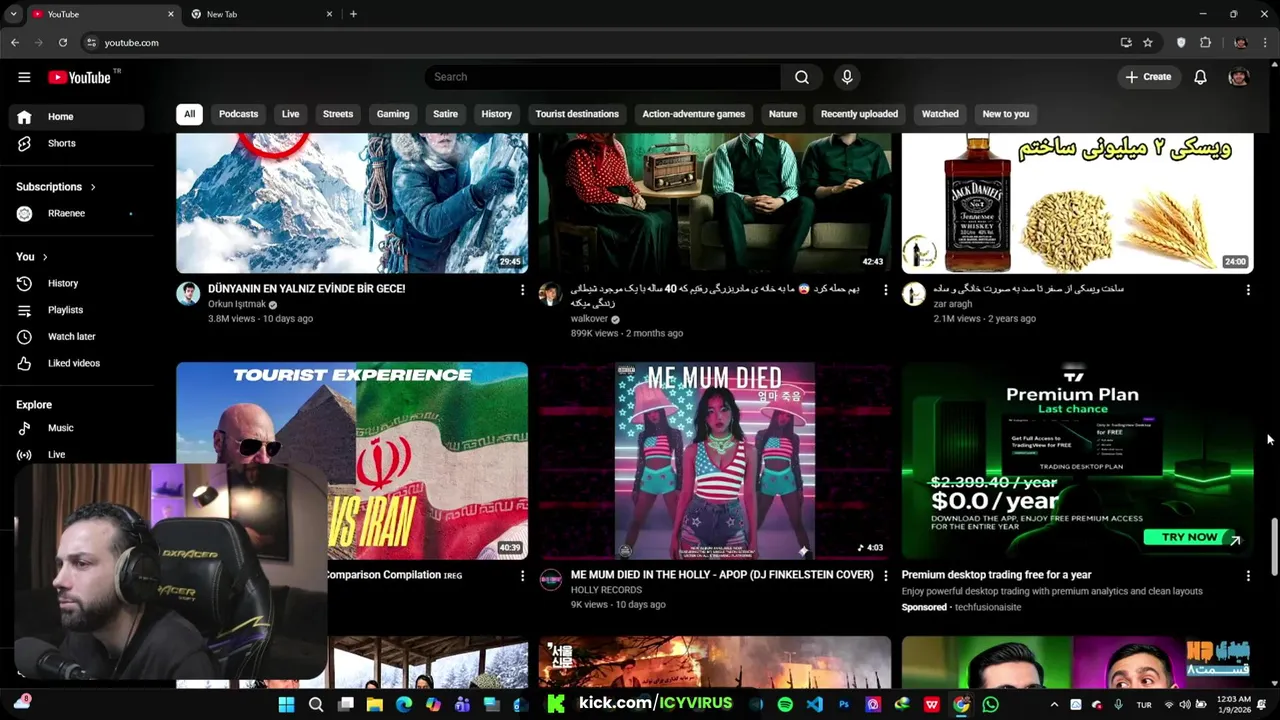The image size is (1280, 720).
Task: Click TRY NOW on the ad
Action: pyautogui.click(x=1189, y=537)
